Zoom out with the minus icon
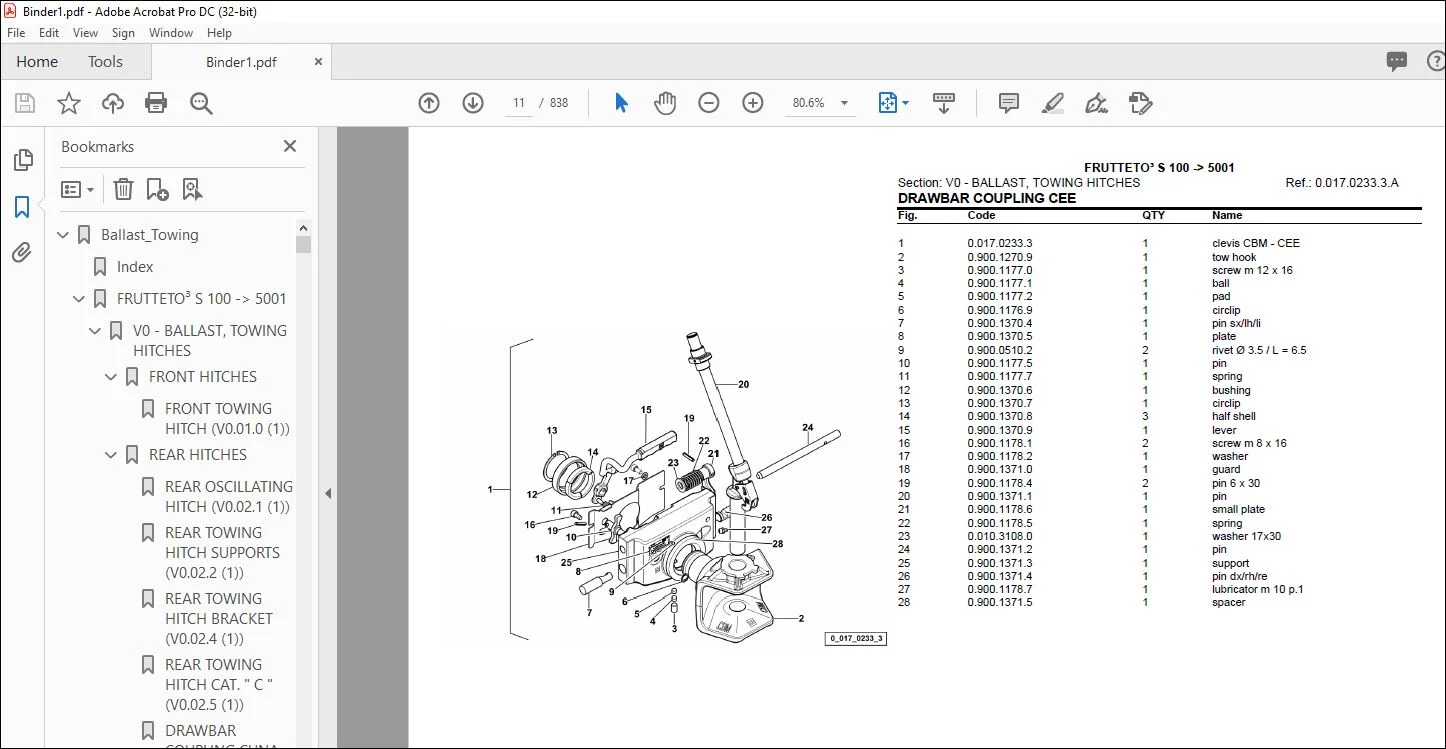Image resolution: width=1446 pixels, height=749 pixels. [709, 103]
